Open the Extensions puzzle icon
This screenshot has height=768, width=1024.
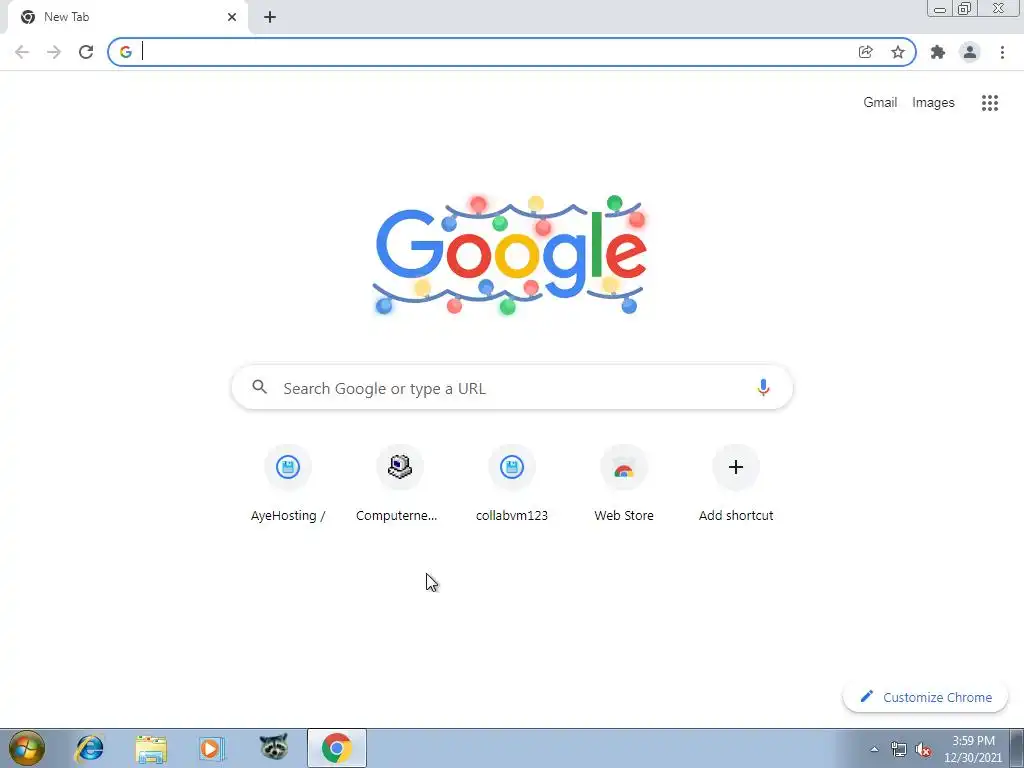tap(938, 52)
